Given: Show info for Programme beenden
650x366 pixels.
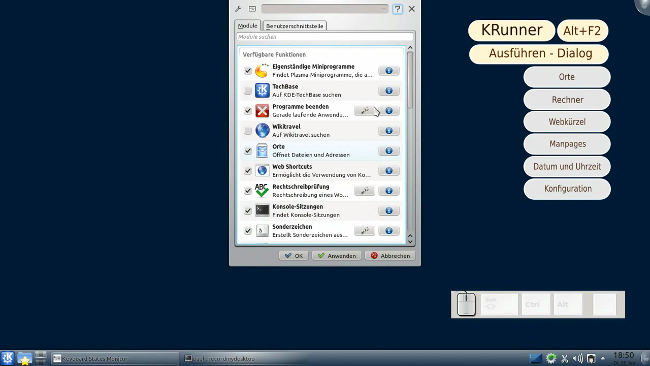Looking at the screenshot, I should tap(389, 111).
